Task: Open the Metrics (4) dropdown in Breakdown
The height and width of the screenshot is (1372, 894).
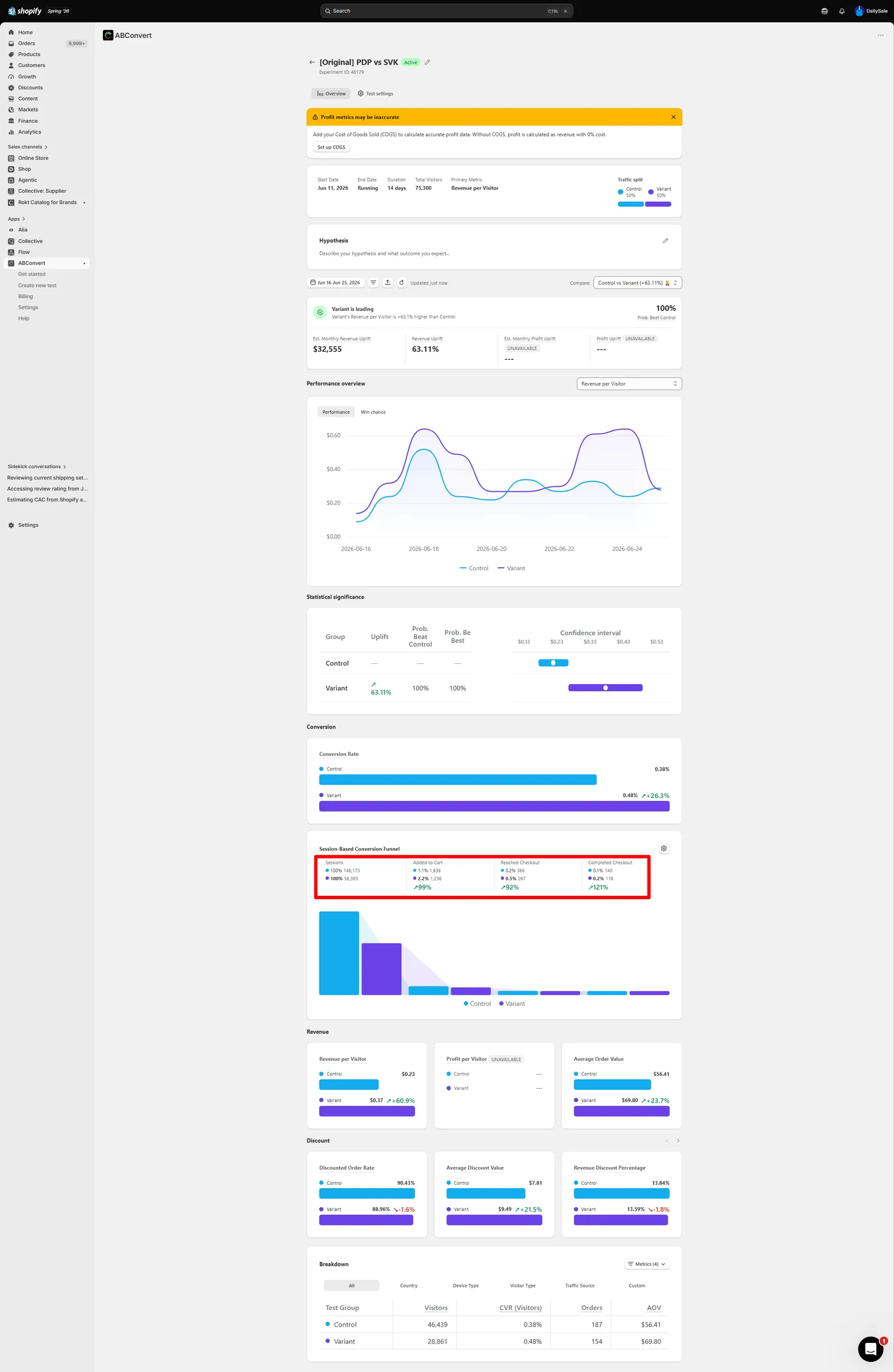Action: (646, 1264)
